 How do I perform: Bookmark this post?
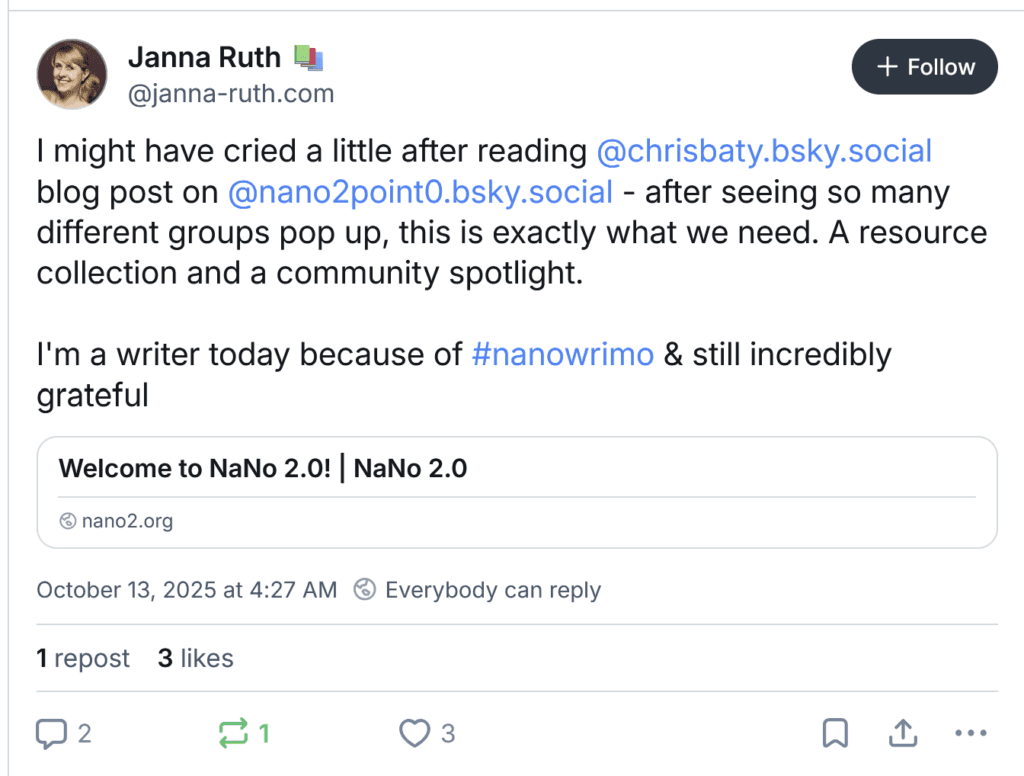(836, 733)
